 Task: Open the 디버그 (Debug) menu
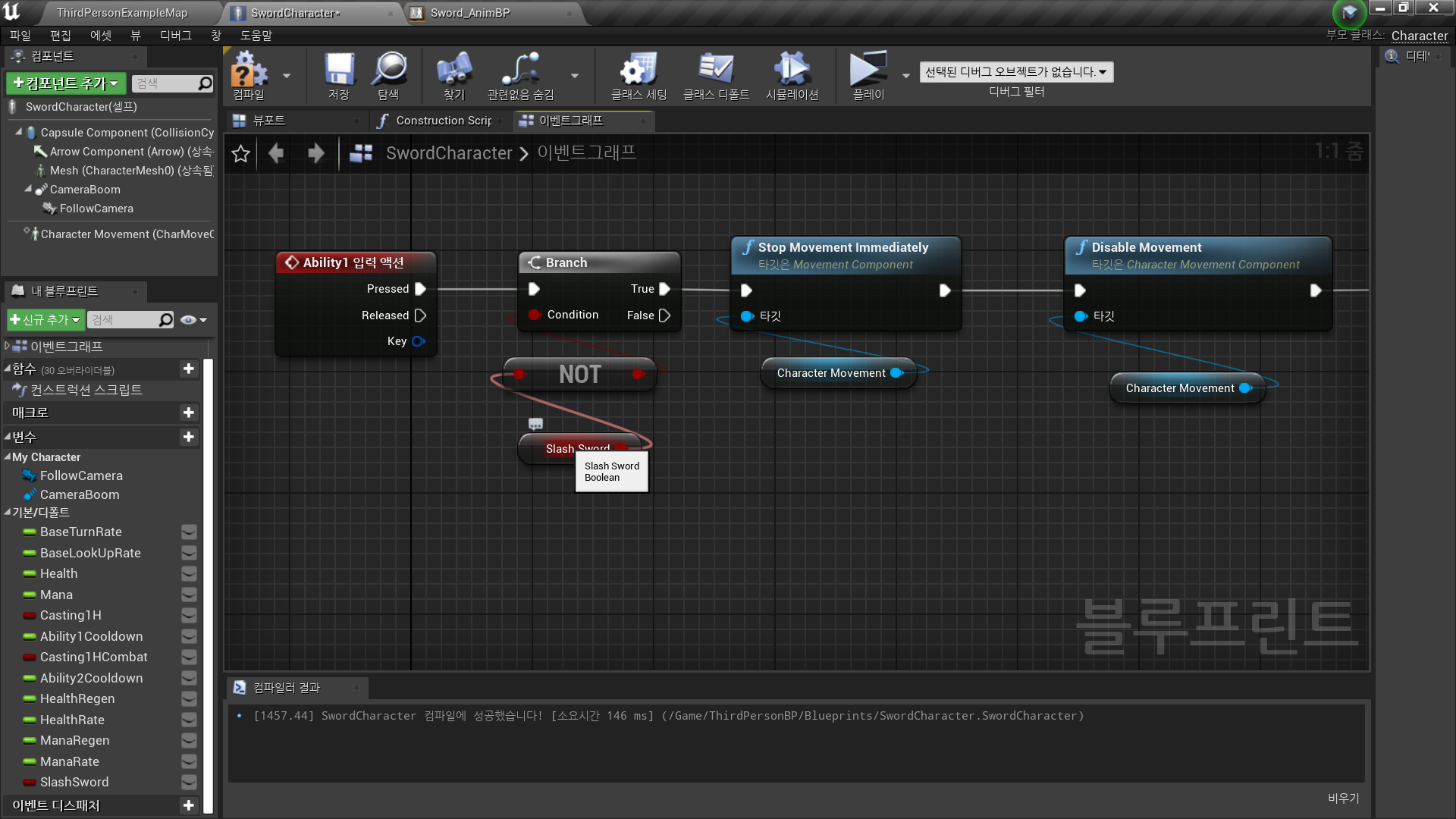tap(175, 36)
